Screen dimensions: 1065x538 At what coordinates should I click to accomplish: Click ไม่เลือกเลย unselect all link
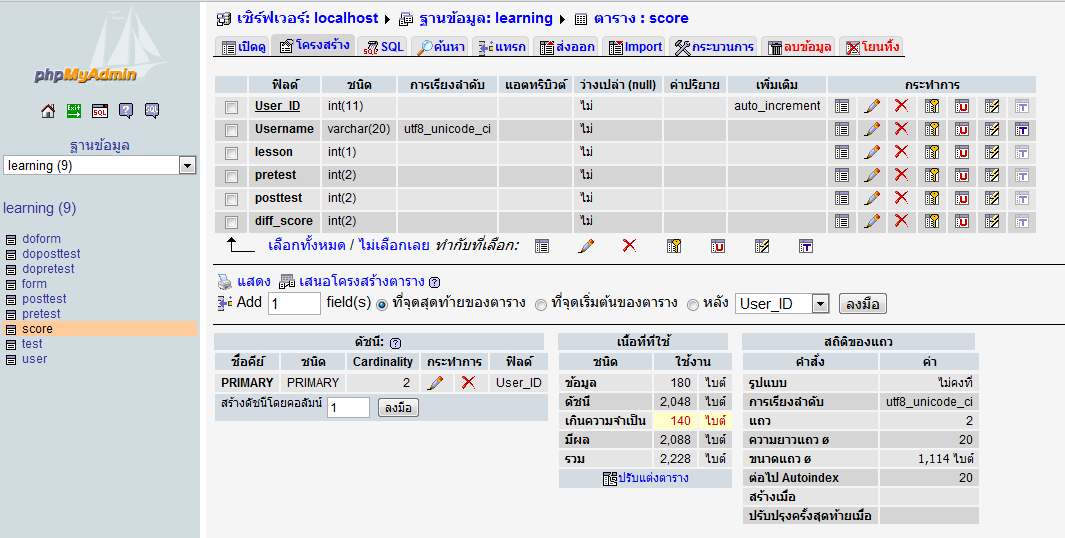click(394, 245)
